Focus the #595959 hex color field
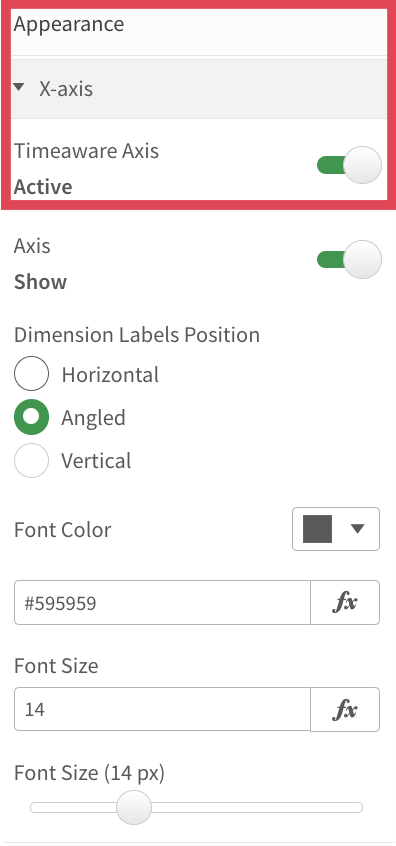 [x=162, y=602]
